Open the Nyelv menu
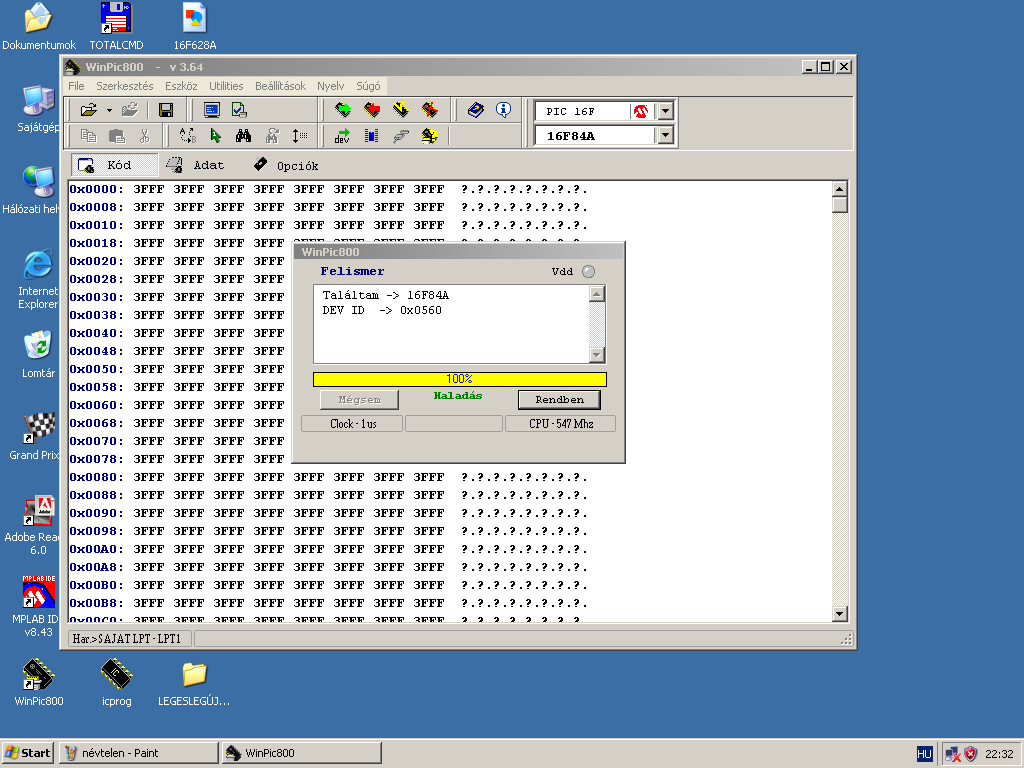This screenshot has width=1024, height=768. [x=330, y=86]
